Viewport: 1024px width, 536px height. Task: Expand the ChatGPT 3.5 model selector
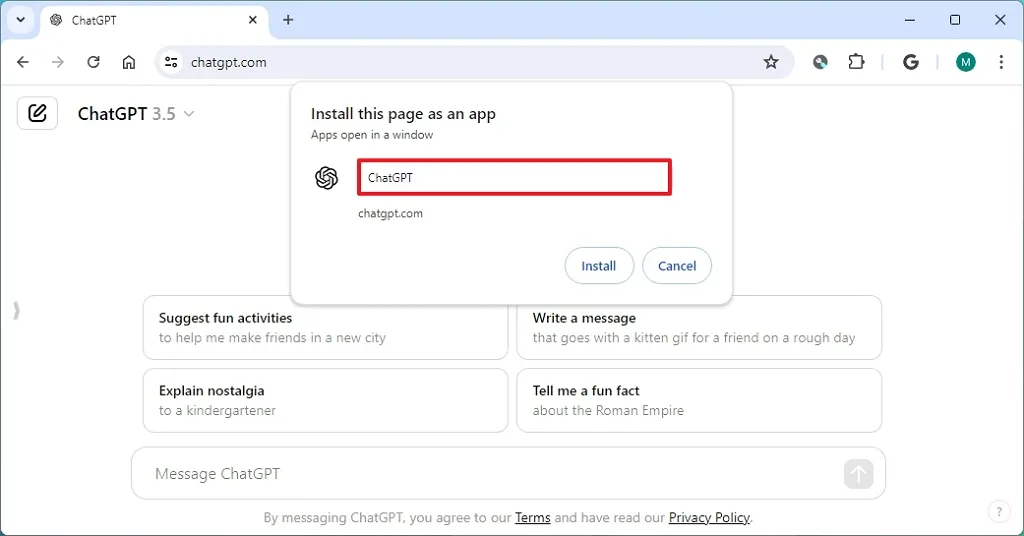(x=136, y=114)
